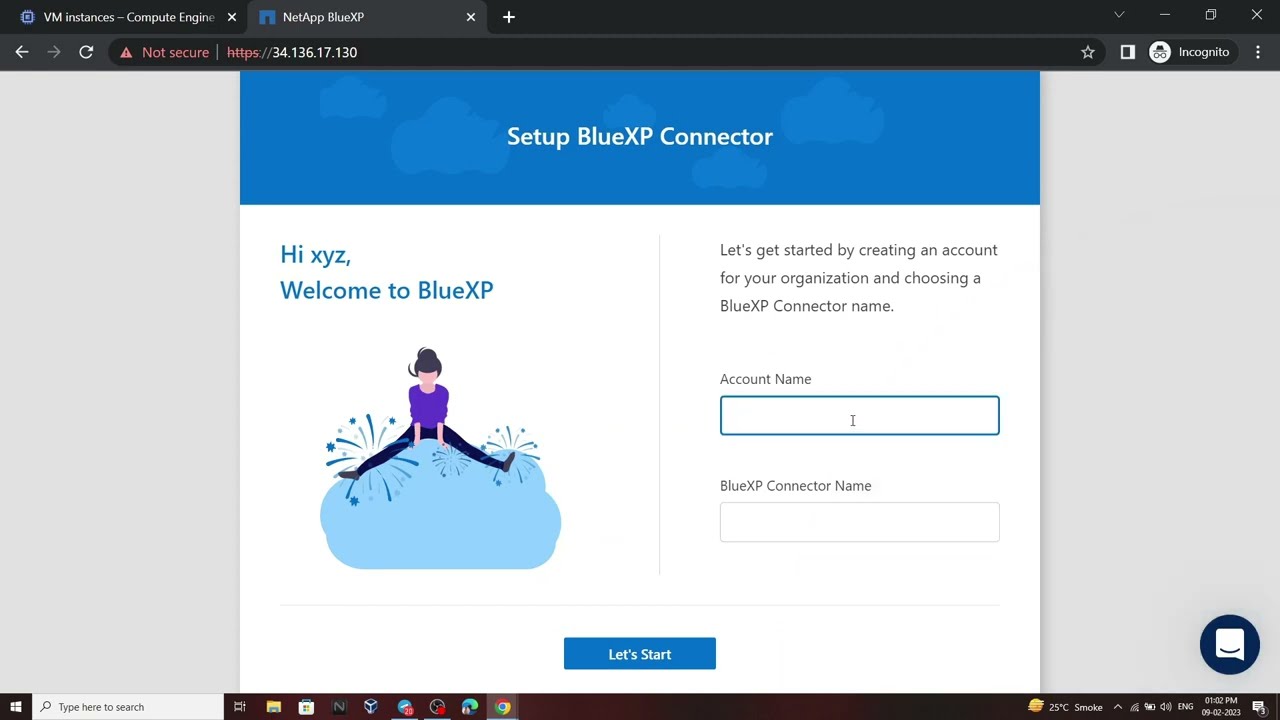
Task: Click the celebrating woman on cloud illustration
Action: [x=440, y=458]
